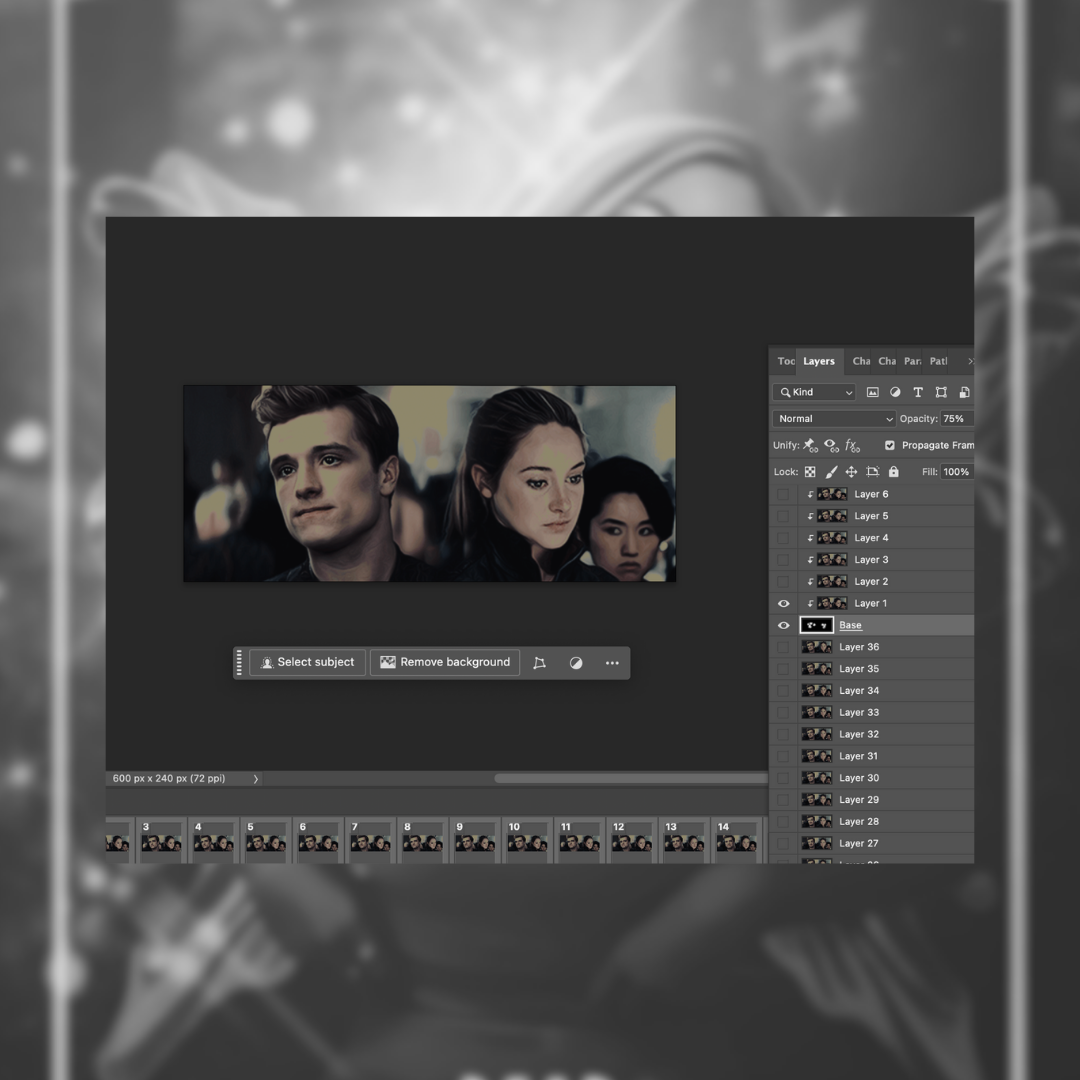Filter layers by pixel layers icon
Image resolution: width=1080 pixels, height=1080 pixels.
point(872,392)
